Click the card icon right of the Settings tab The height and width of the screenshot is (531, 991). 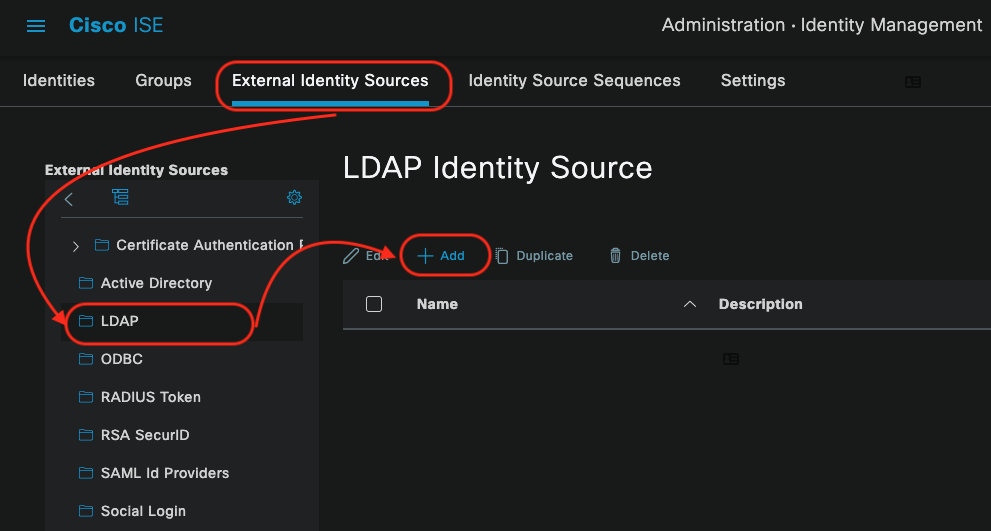point(913,82)
